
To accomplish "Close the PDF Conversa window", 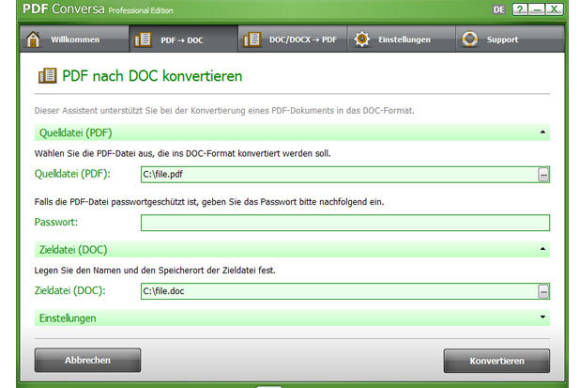I will (x=554, y=9).
